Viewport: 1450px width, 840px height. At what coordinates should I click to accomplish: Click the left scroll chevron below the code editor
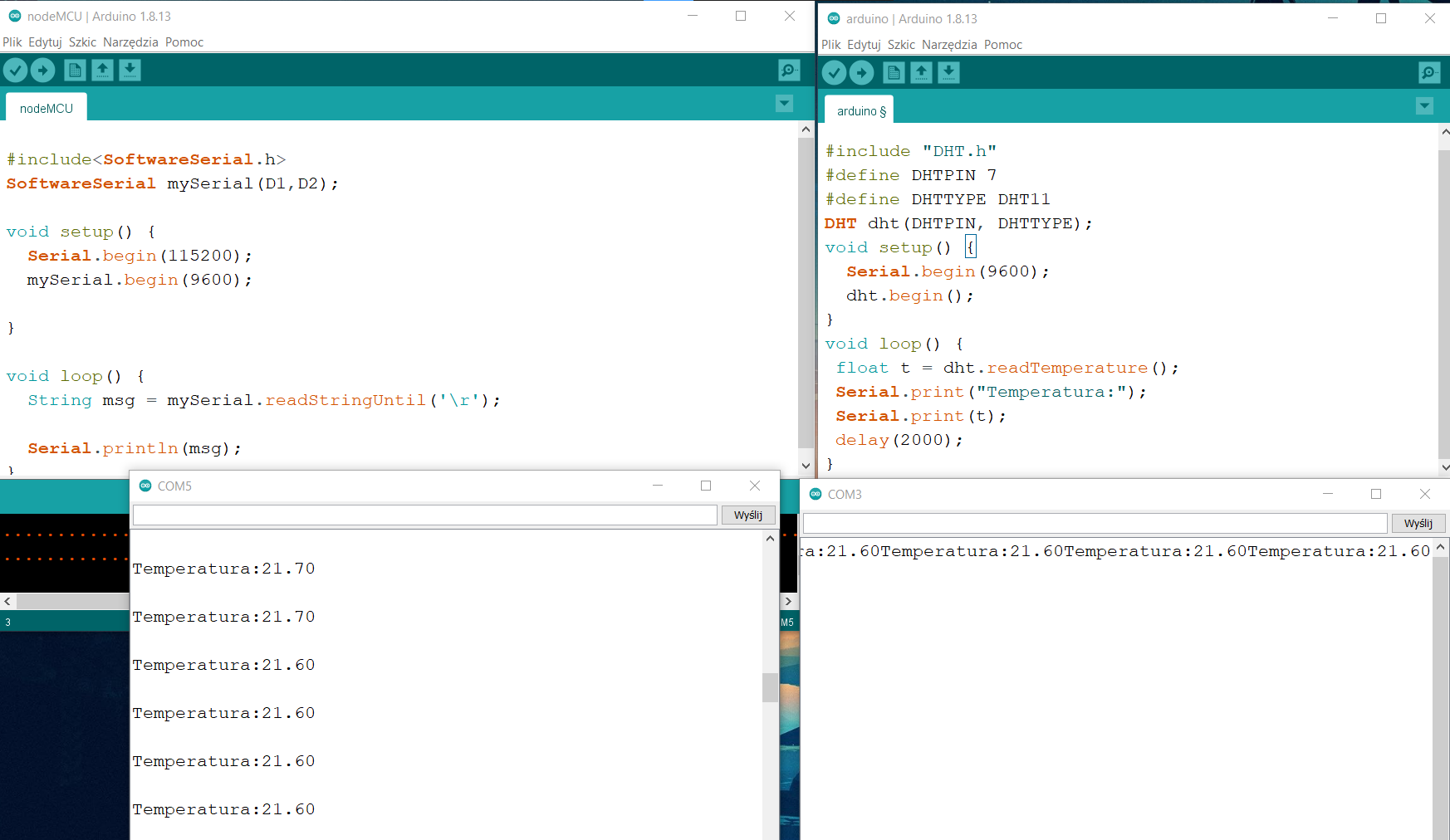(7, 601)
